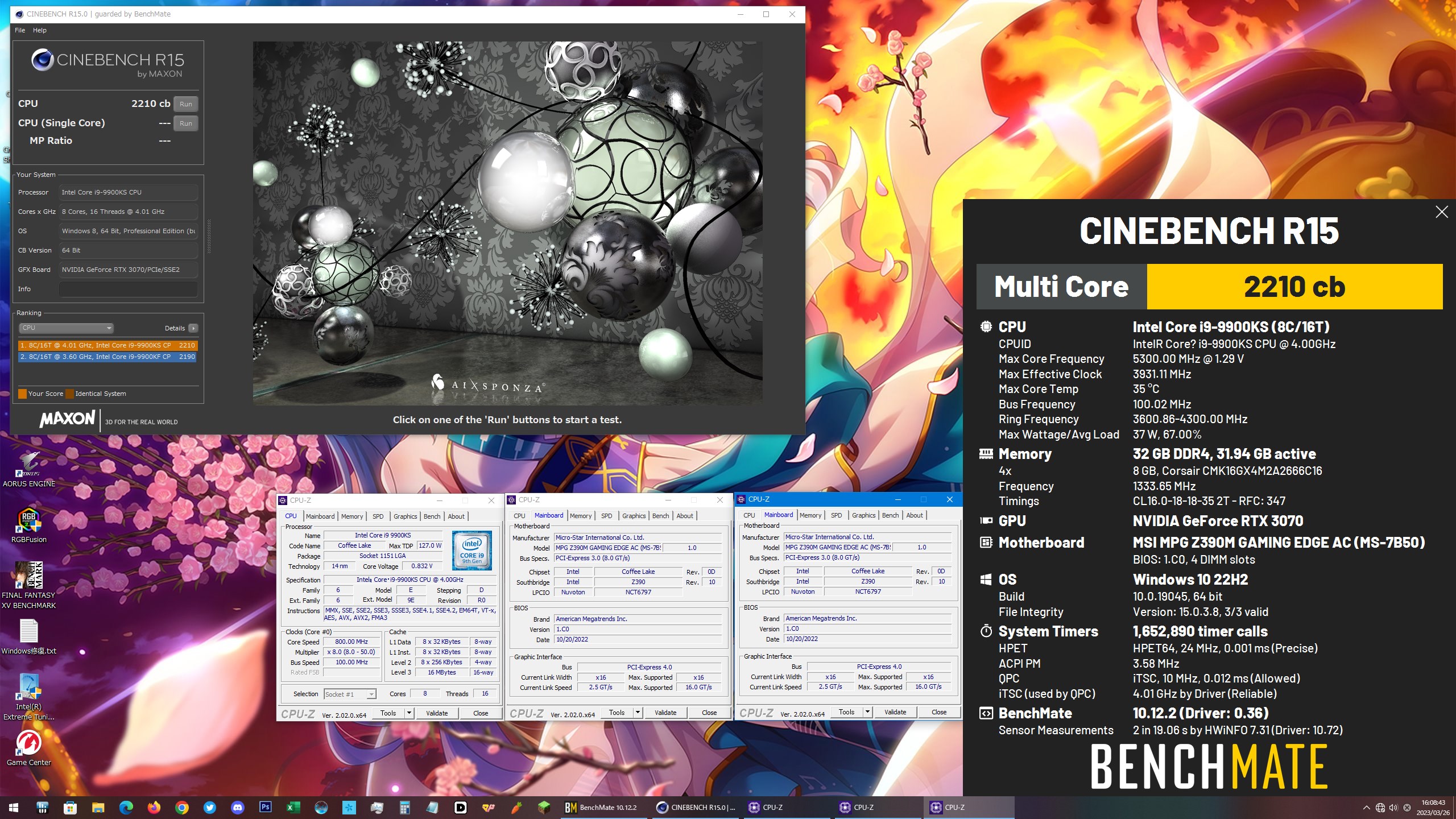Image resolution: width=1456 pixels, height=819 pixels.
Task: Open Tools dropdown arrow in rightmost CPU-Z window
Action: point(867,712)
